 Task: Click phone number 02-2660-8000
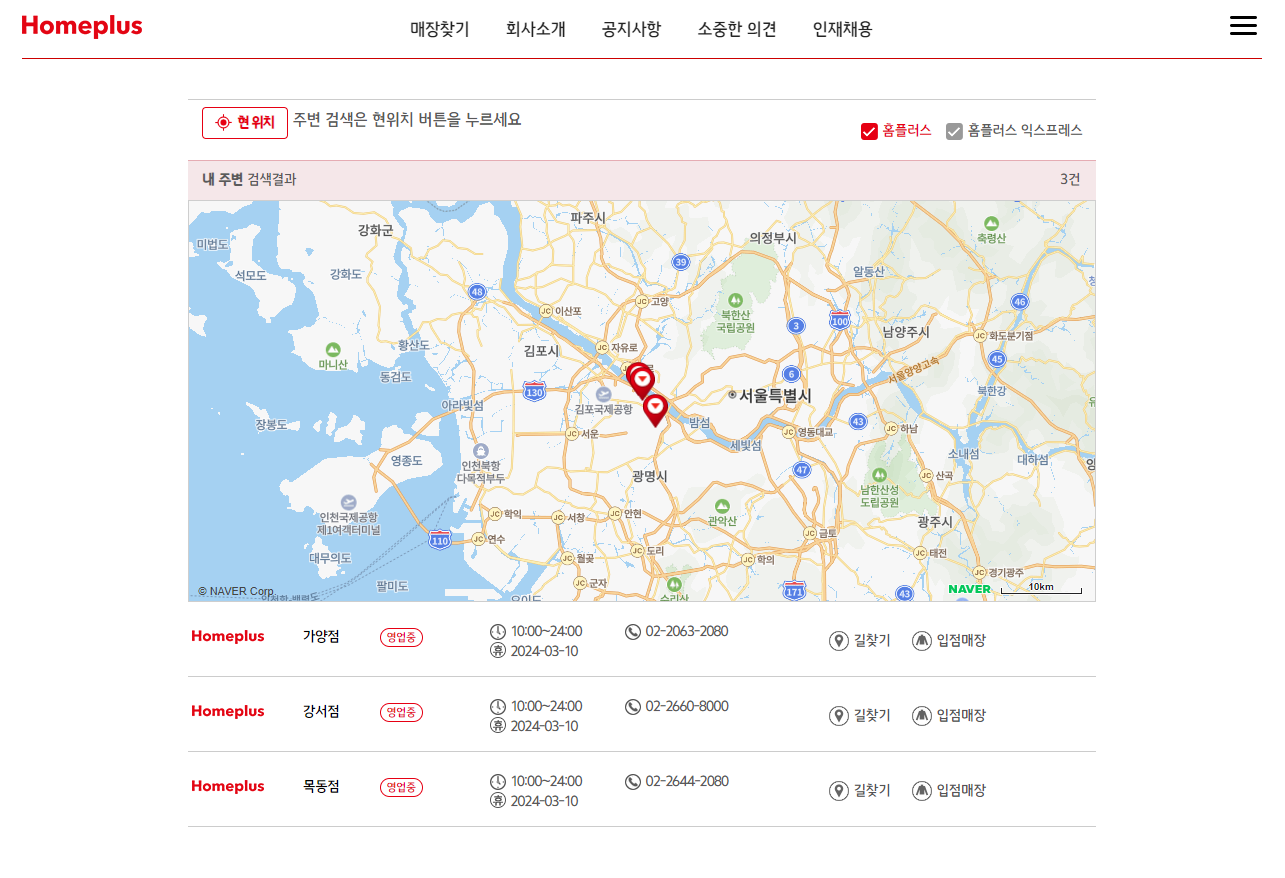tap(687, 707)
